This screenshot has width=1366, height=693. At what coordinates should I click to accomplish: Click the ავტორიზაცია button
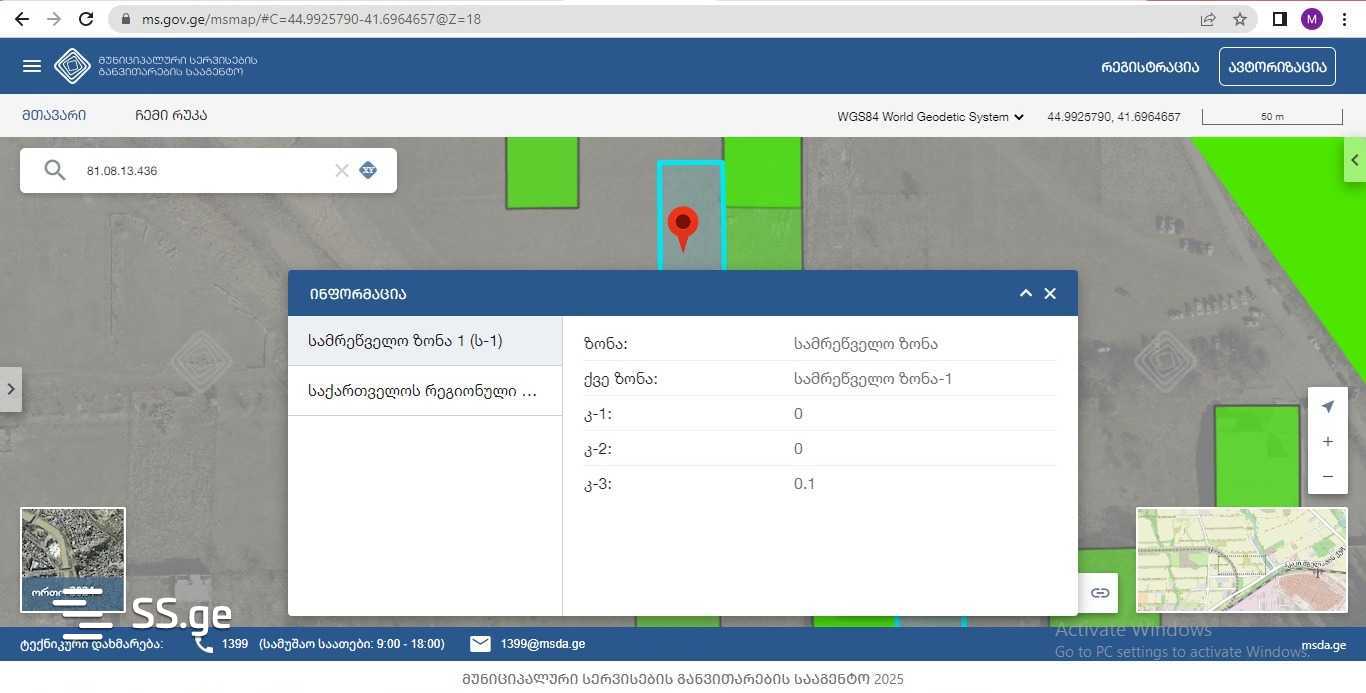tap(1277, 67)
